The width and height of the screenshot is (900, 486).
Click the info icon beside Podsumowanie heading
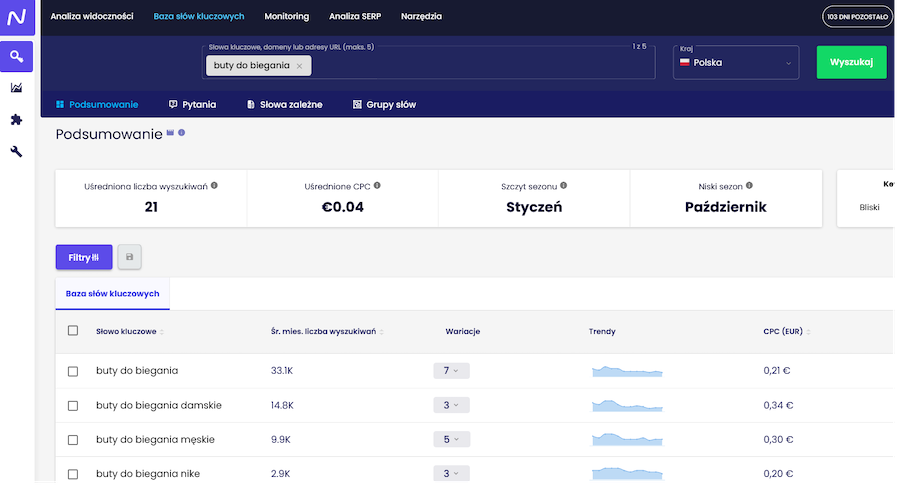point(181,133)
